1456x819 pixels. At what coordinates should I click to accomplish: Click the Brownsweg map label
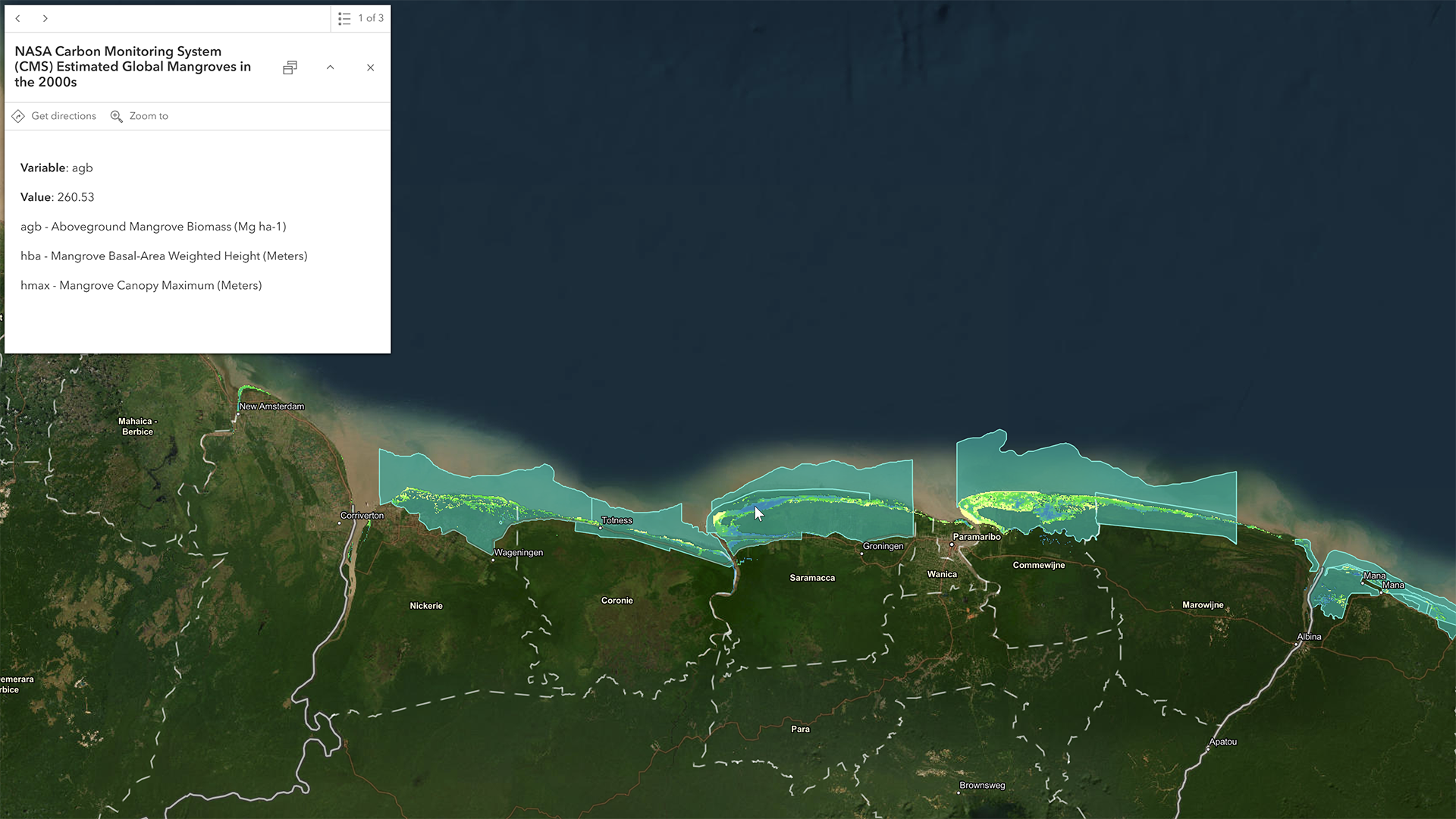coord(982,786)
